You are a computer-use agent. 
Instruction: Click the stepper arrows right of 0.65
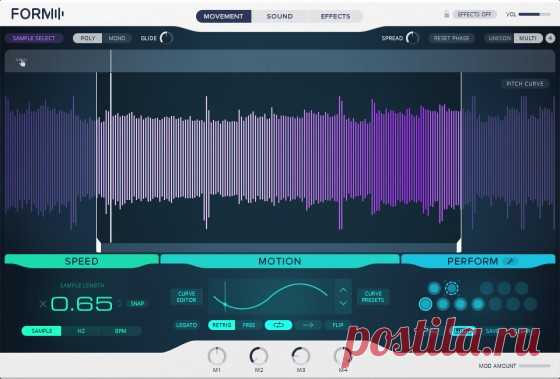120,304
